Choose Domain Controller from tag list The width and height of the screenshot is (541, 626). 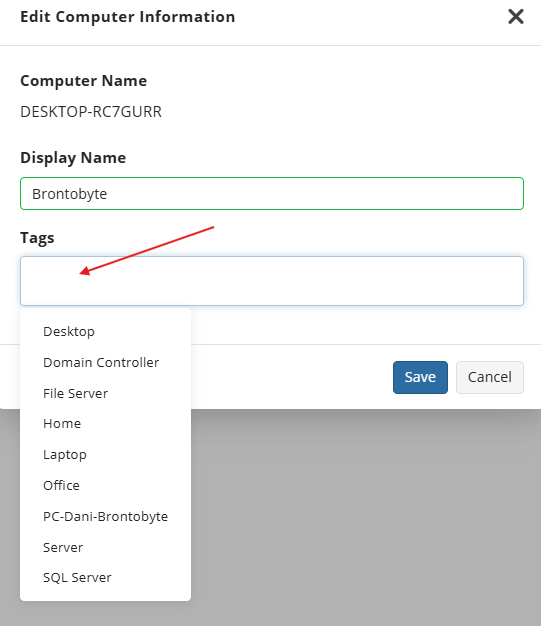click(x=105, y=363)
